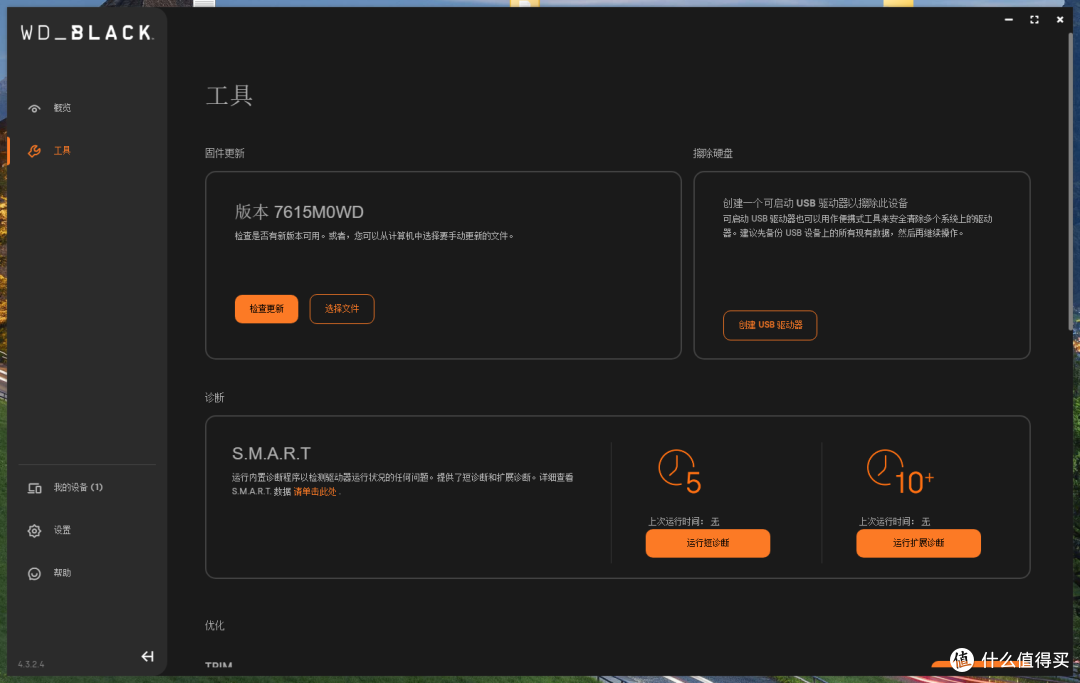Viewport: 1080px width, 683px height.
Task: Select 工具 menu item
Action: click(x=63, y=151)
